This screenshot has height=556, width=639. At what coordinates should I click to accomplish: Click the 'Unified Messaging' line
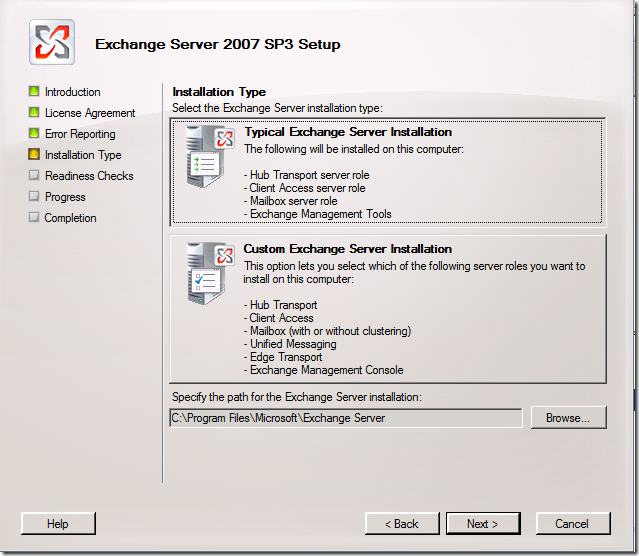[x=290, y=344]
